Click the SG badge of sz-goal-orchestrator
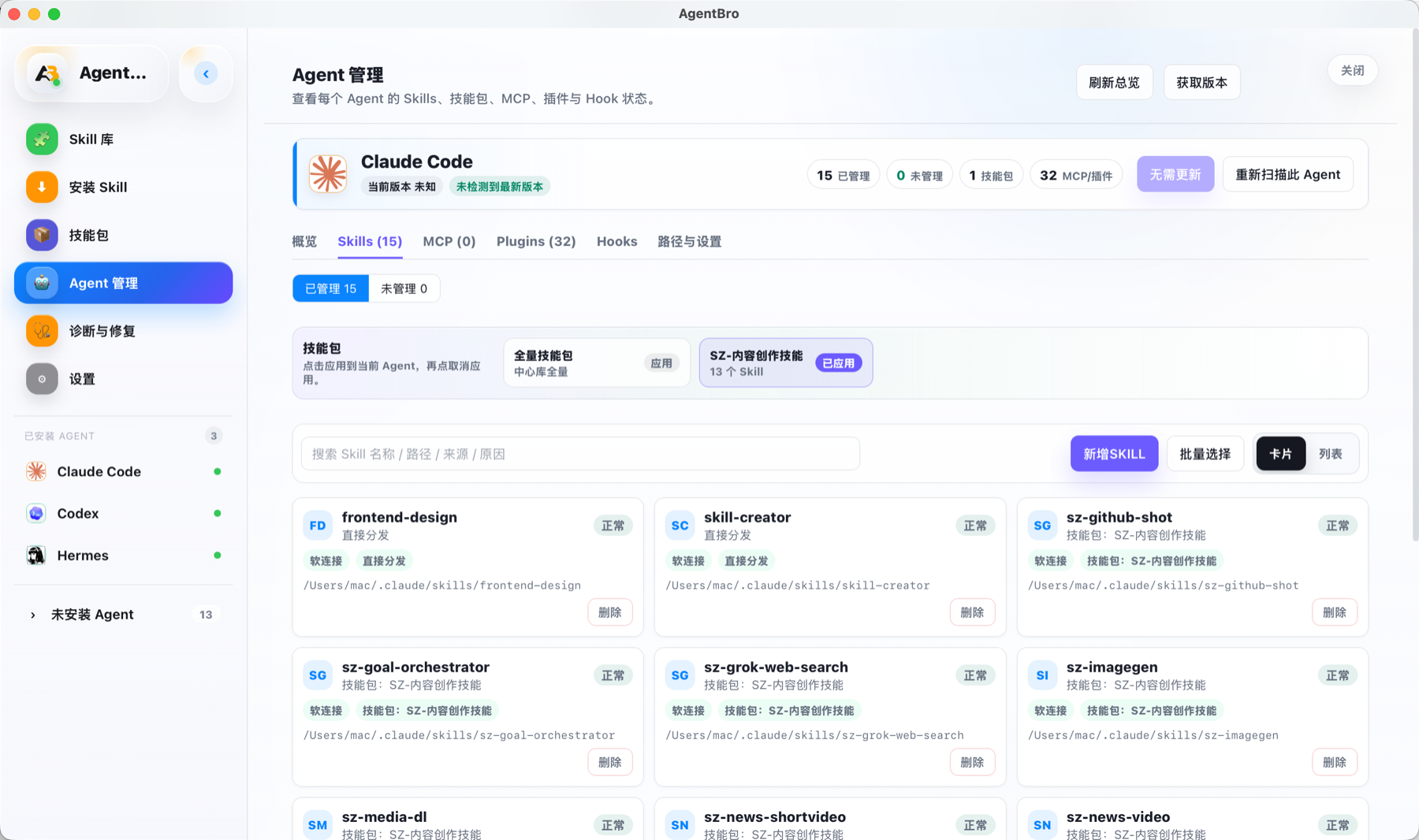 [318, 675]
